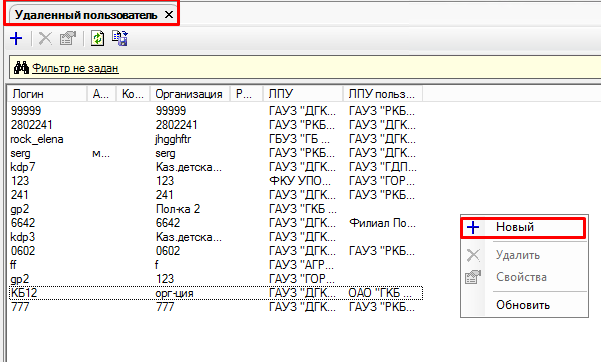Click the properties icon beside 'Свойства'
The height and width of the screenshot is (362, 601).
(473, 277)
